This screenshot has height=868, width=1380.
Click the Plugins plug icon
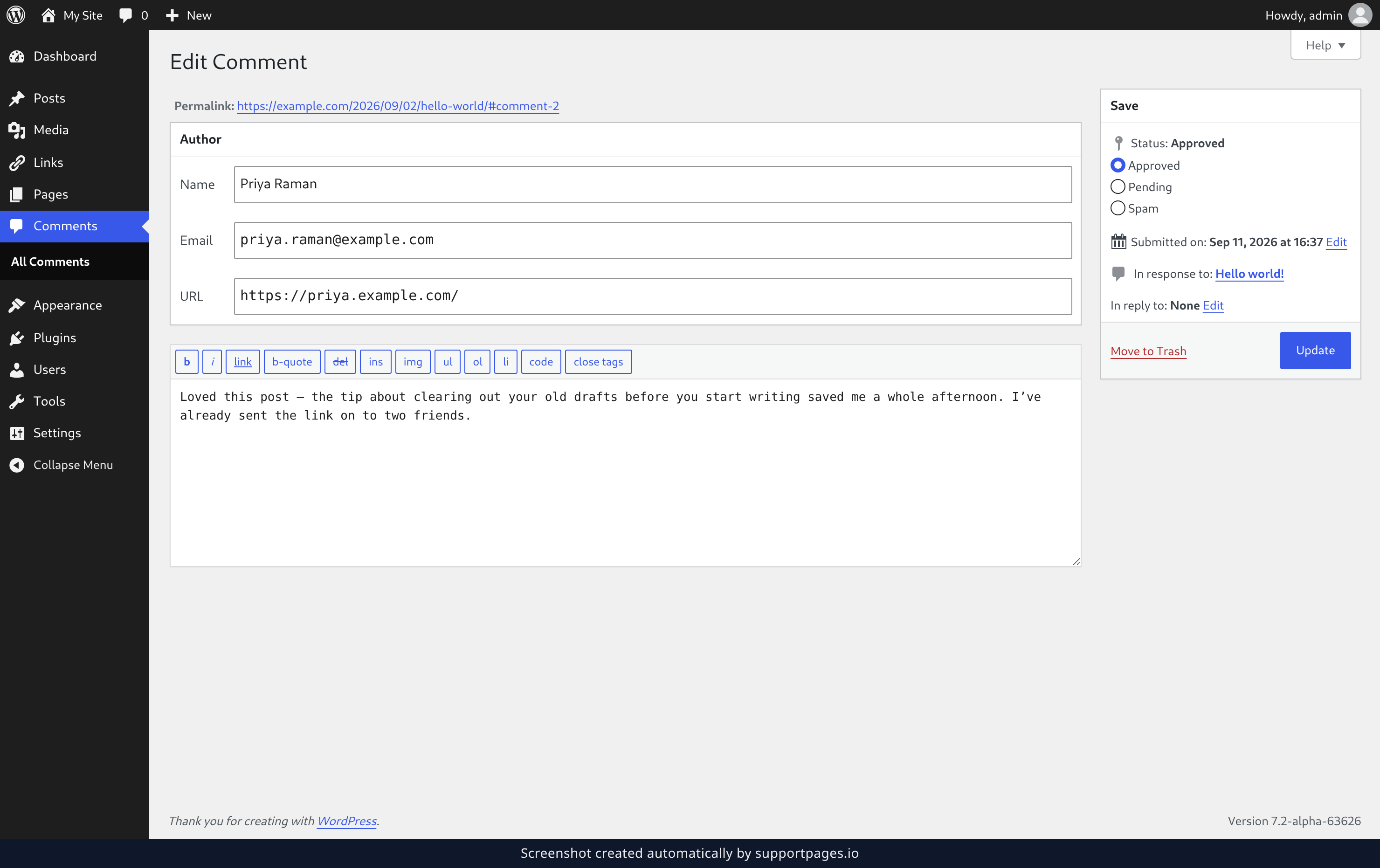(17, 338)
